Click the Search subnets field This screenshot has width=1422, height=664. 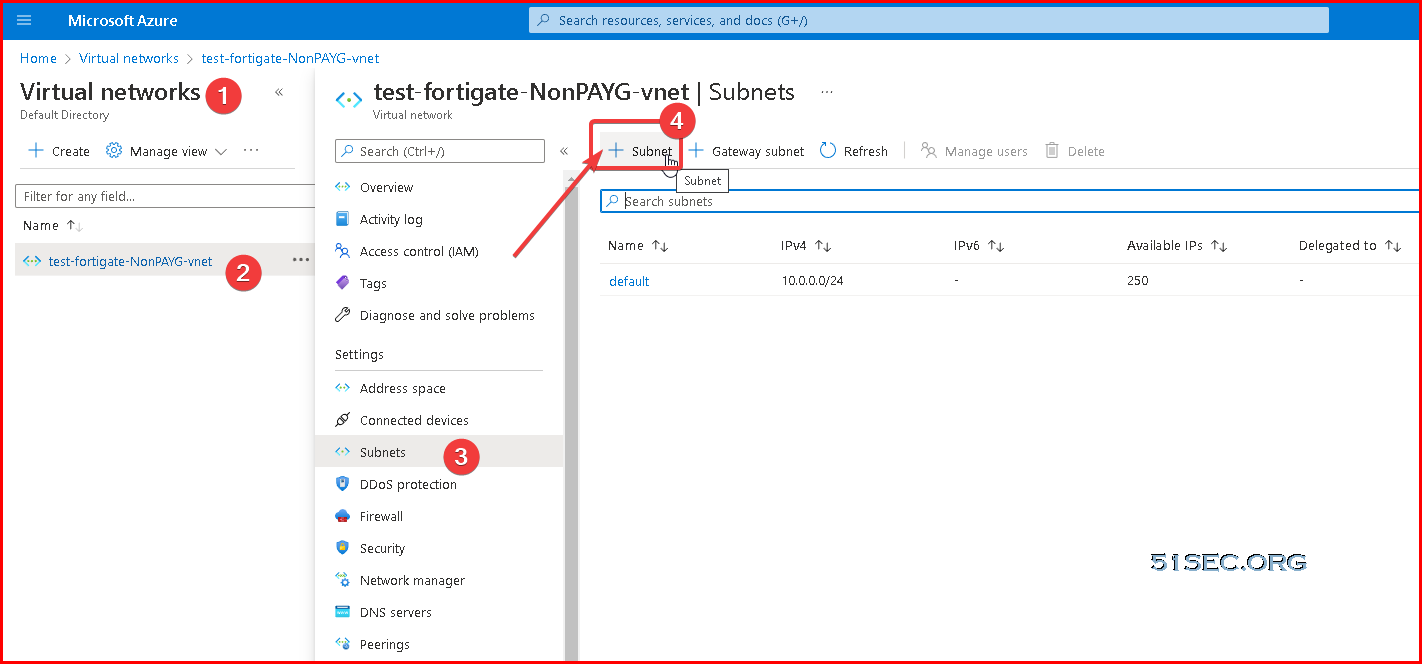(1010, 201)
